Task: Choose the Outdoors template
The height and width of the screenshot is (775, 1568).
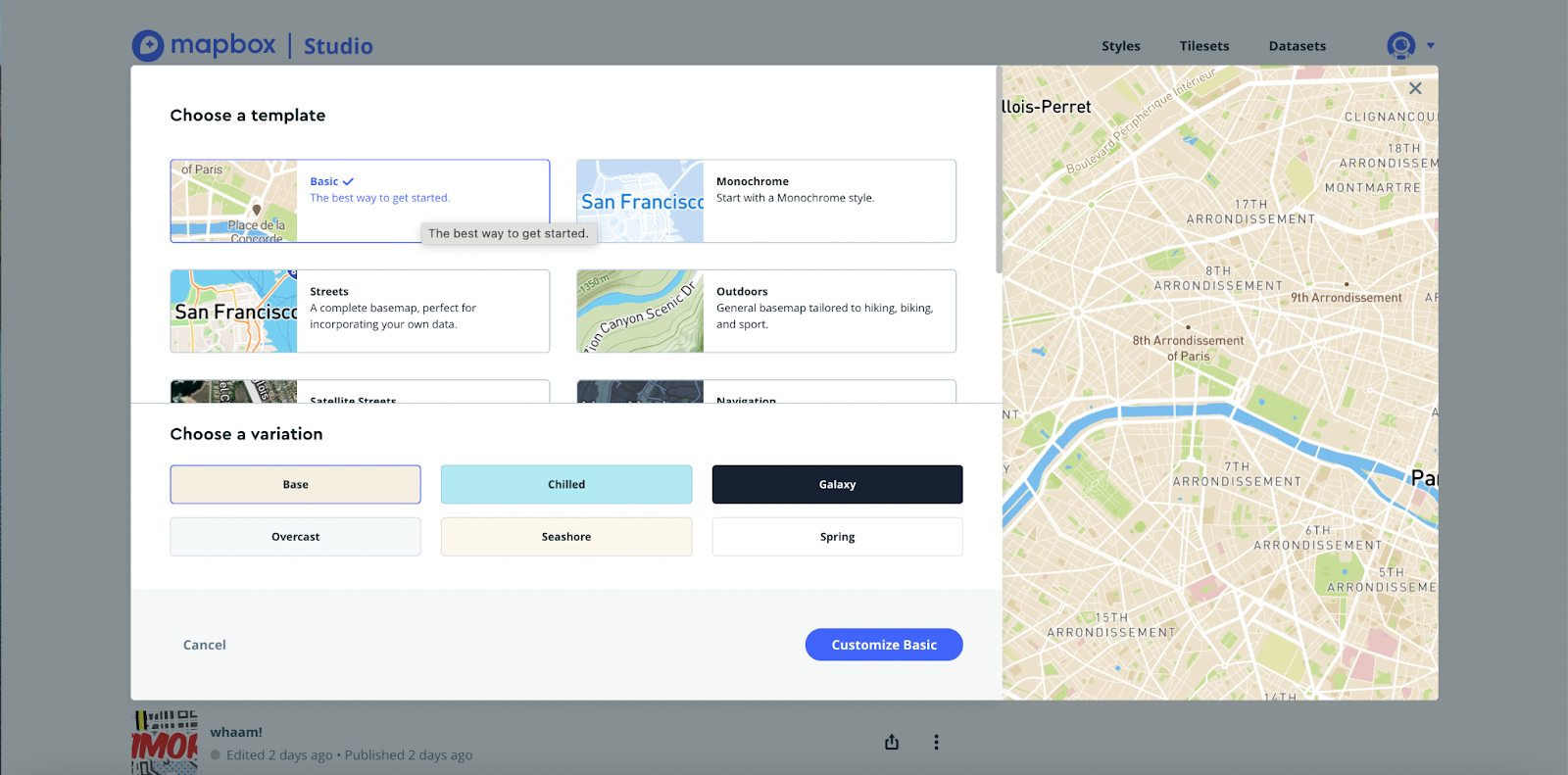Action: [x=766, y=311]
